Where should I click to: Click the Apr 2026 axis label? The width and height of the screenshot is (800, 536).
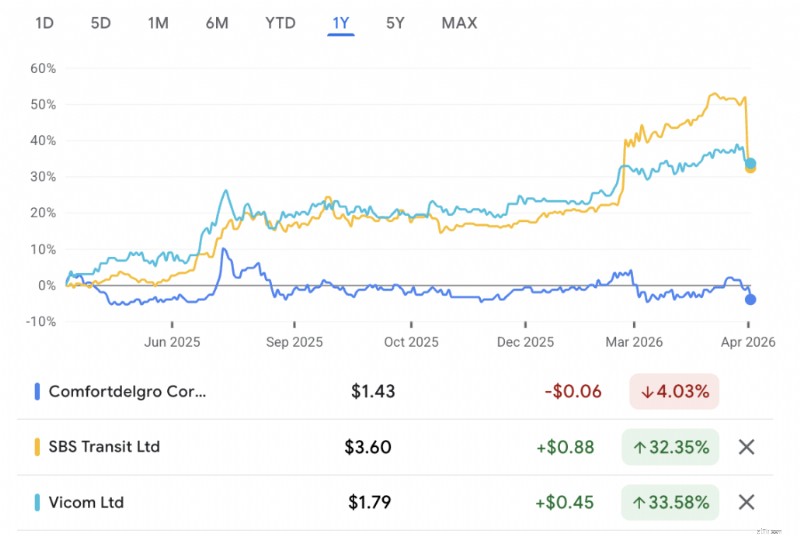748,342
